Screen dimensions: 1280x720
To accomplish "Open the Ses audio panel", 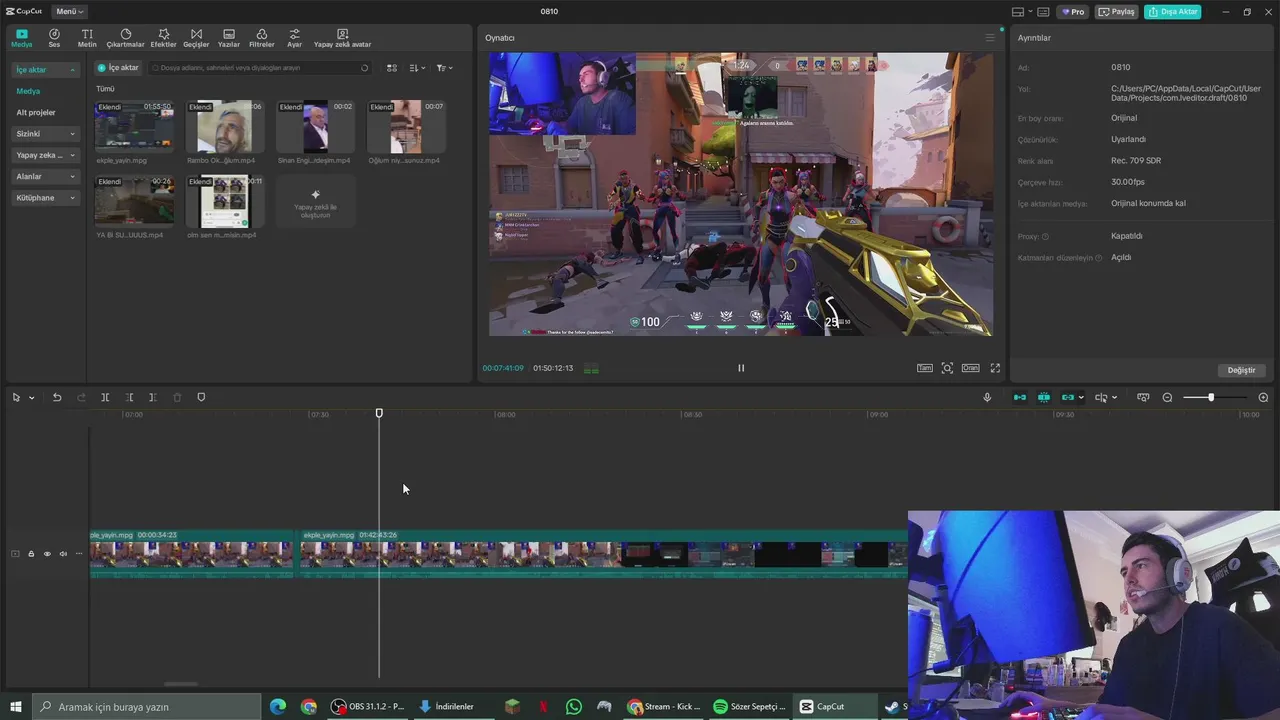I will 54,38.
